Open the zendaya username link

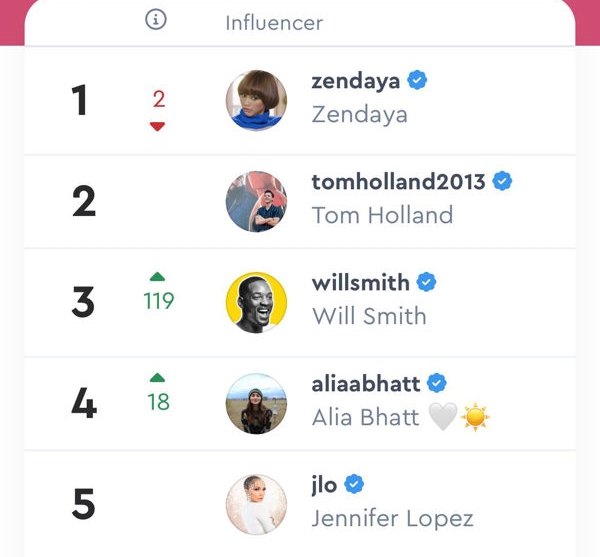tap(356, 81)
